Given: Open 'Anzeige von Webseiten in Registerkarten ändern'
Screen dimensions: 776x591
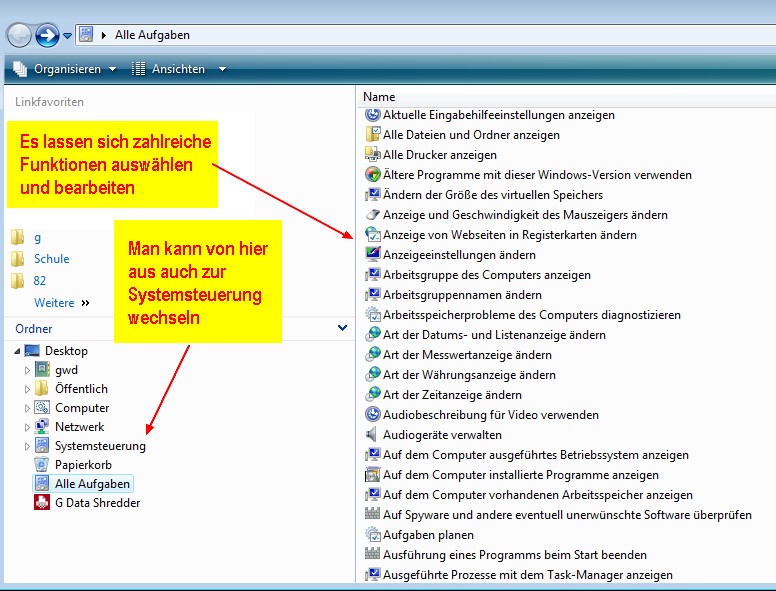Looking at the screenshot, I should click(510, 235).
